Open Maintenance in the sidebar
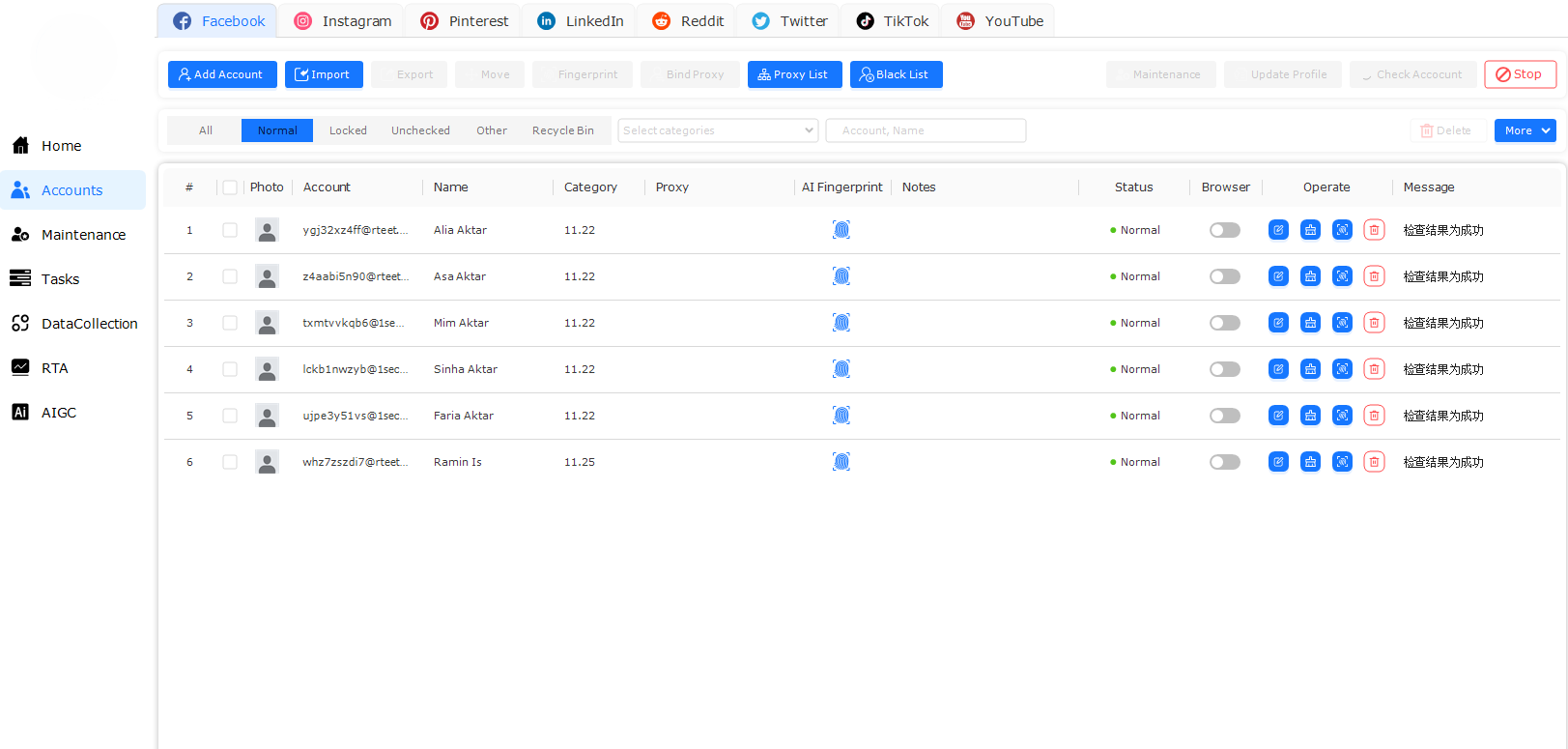Screen dimensions: 1568x749 (72, 235)
